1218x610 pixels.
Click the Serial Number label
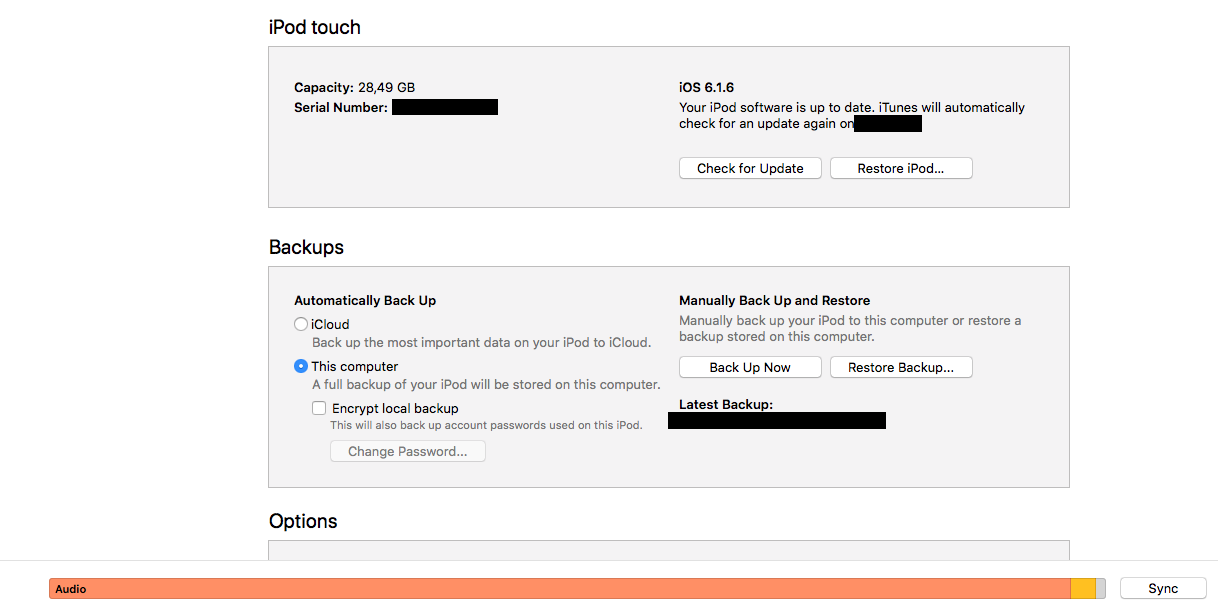[341, 107]
